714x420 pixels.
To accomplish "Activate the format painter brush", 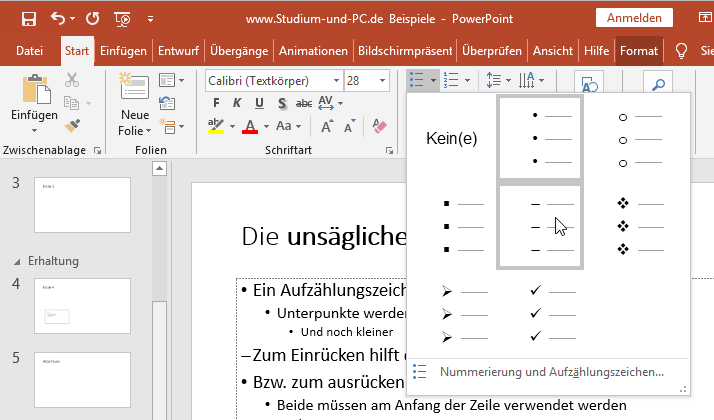I will tap(72, 126).
